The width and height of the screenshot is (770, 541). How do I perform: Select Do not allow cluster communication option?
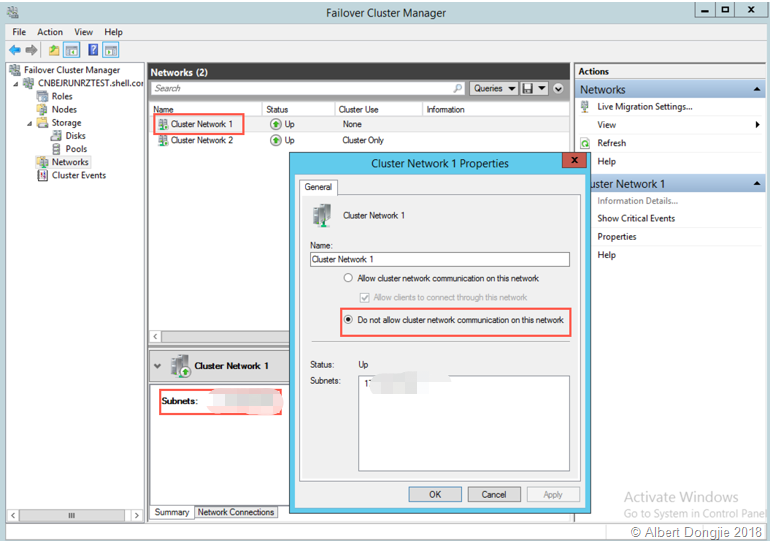point(348,320)
